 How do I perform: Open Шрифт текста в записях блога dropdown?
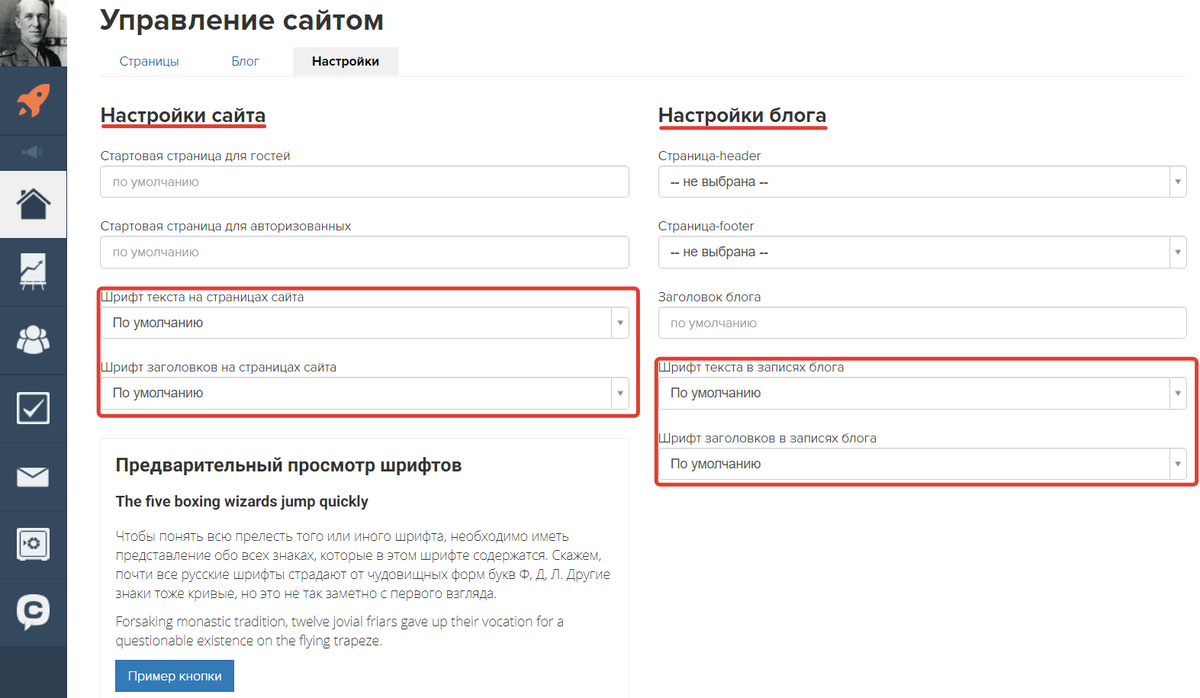(x=923, y=393)
